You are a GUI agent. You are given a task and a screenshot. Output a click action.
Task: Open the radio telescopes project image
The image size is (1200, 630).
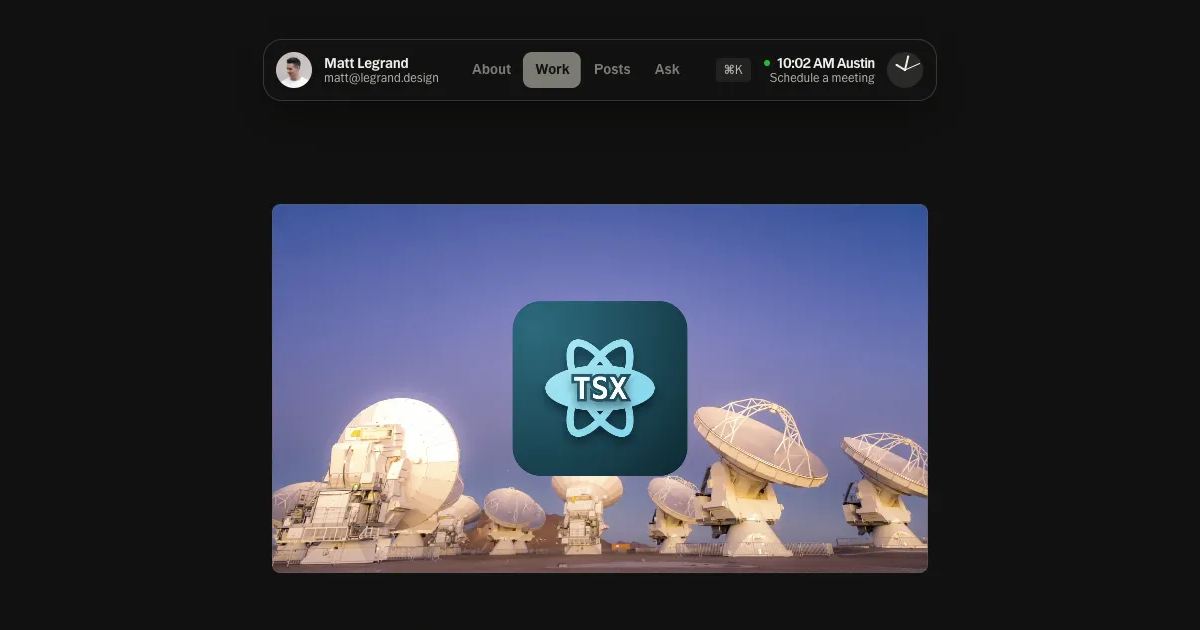point(600,388)
